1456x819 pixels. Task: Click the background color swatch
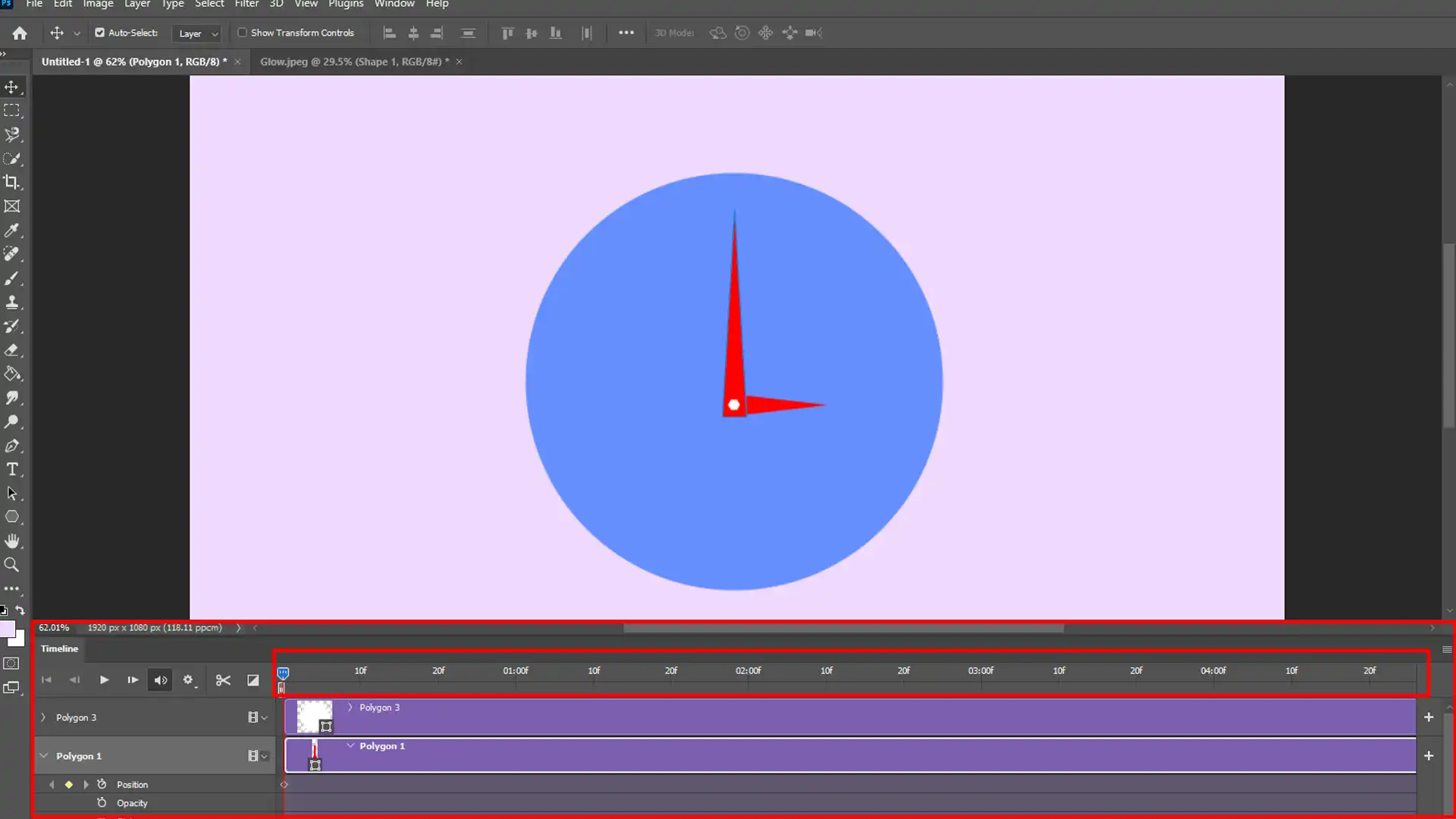pos(20,641)
